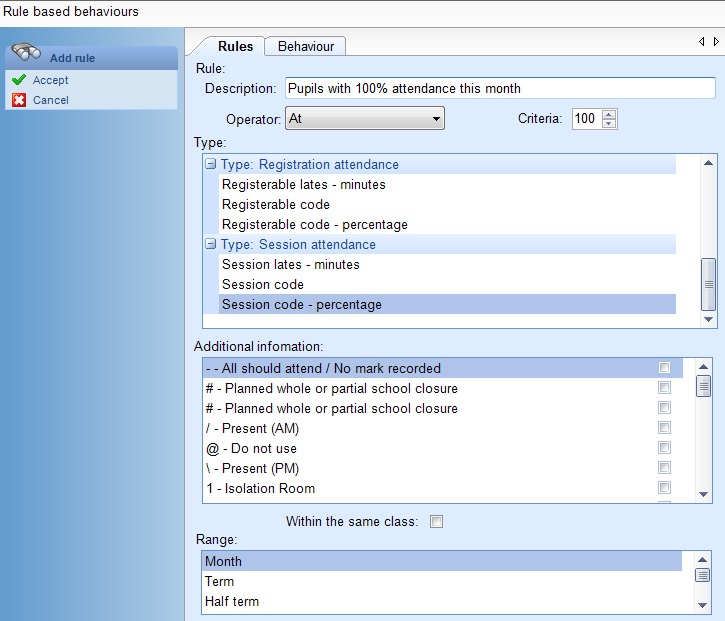The image size is (725, 621).
Task: Select the '/ - Present (AM)' row
Action: (x=443, y=428)
